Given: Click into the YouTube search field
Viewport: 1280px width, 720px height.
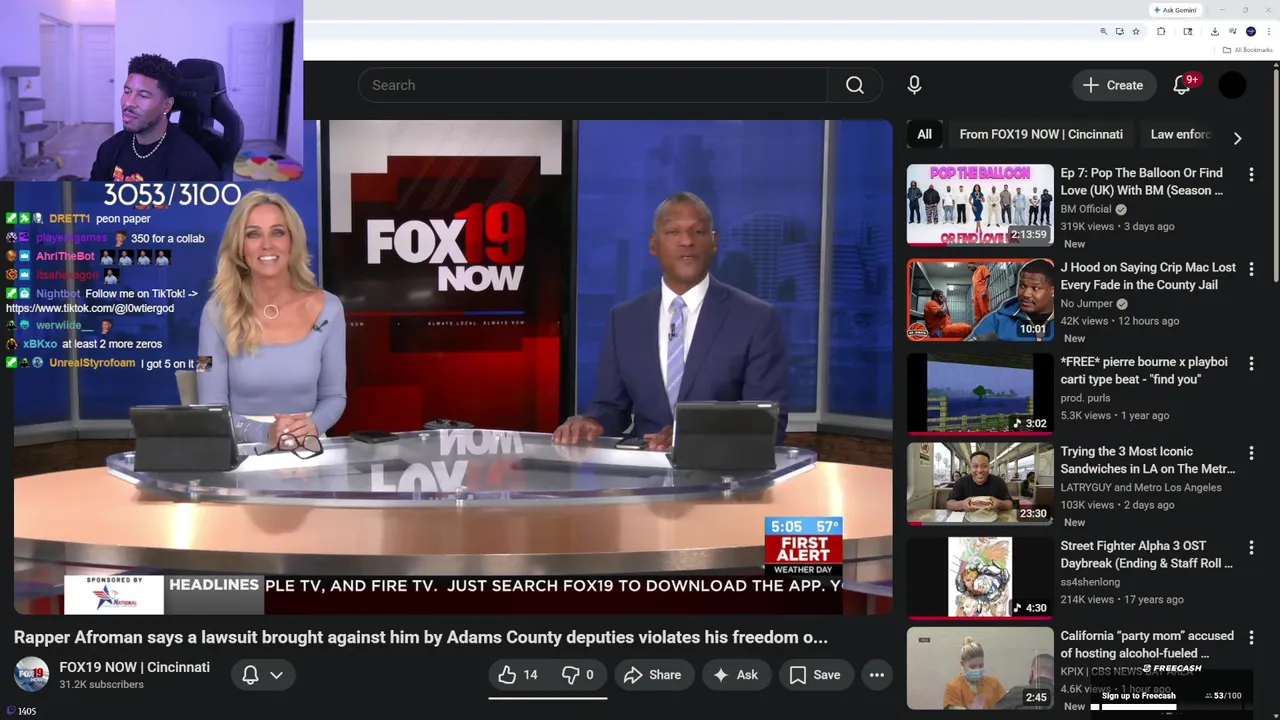Looking at the screenshot, I should coord(593,85).
